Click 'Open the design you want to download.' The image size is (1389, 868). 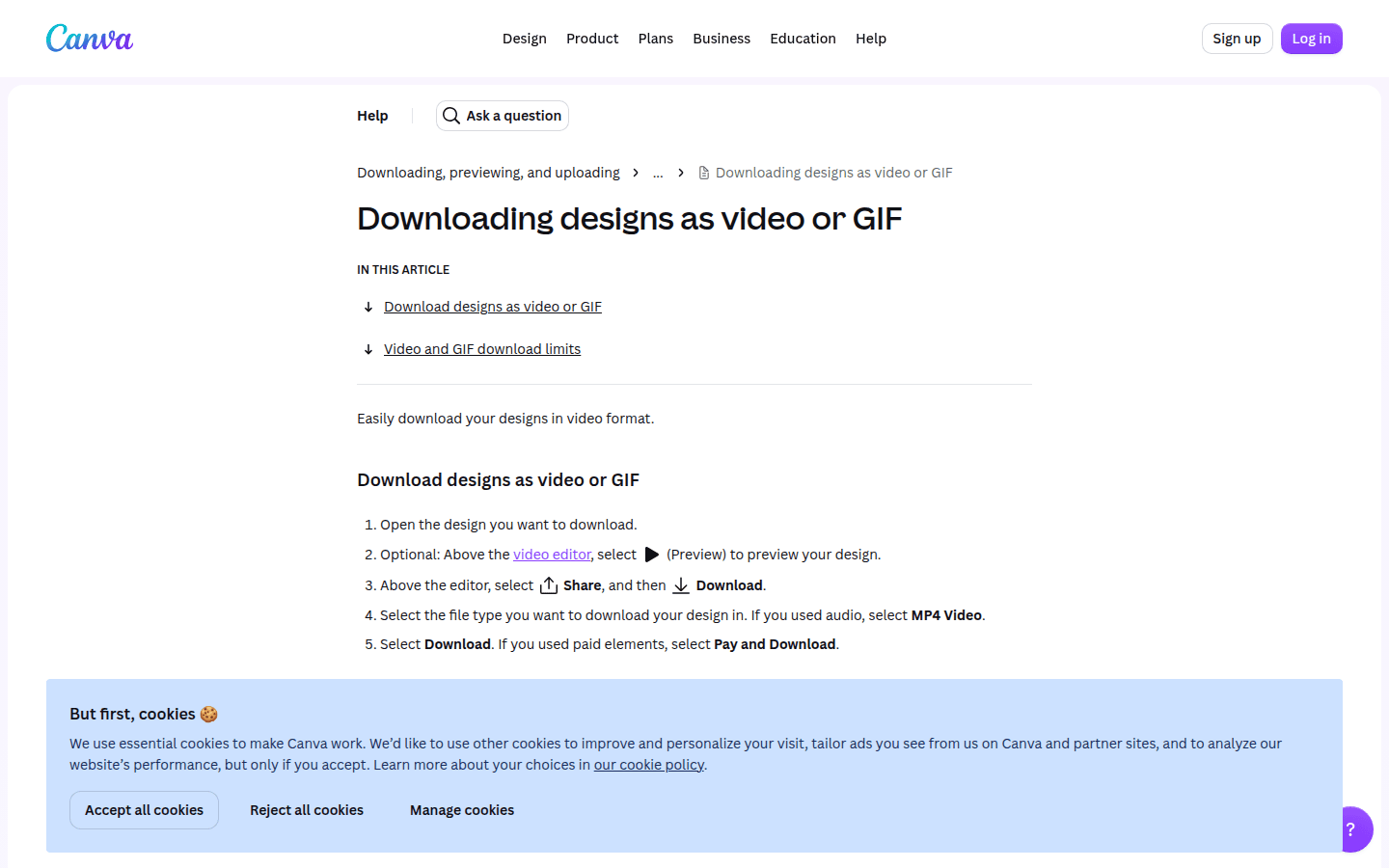(x=508, y=525)
